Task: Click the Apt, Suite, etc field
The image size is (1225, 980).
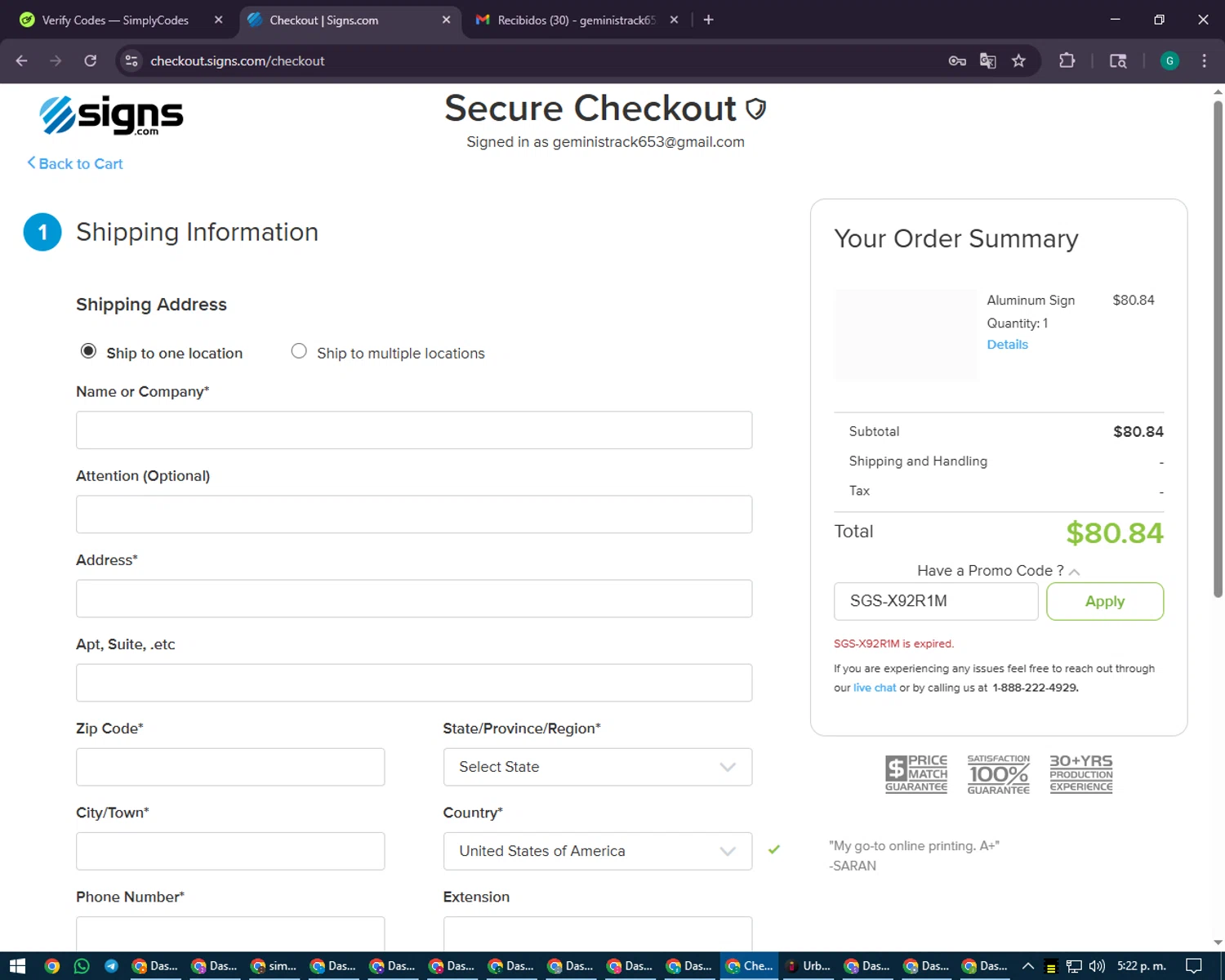Action: (414, 683)
